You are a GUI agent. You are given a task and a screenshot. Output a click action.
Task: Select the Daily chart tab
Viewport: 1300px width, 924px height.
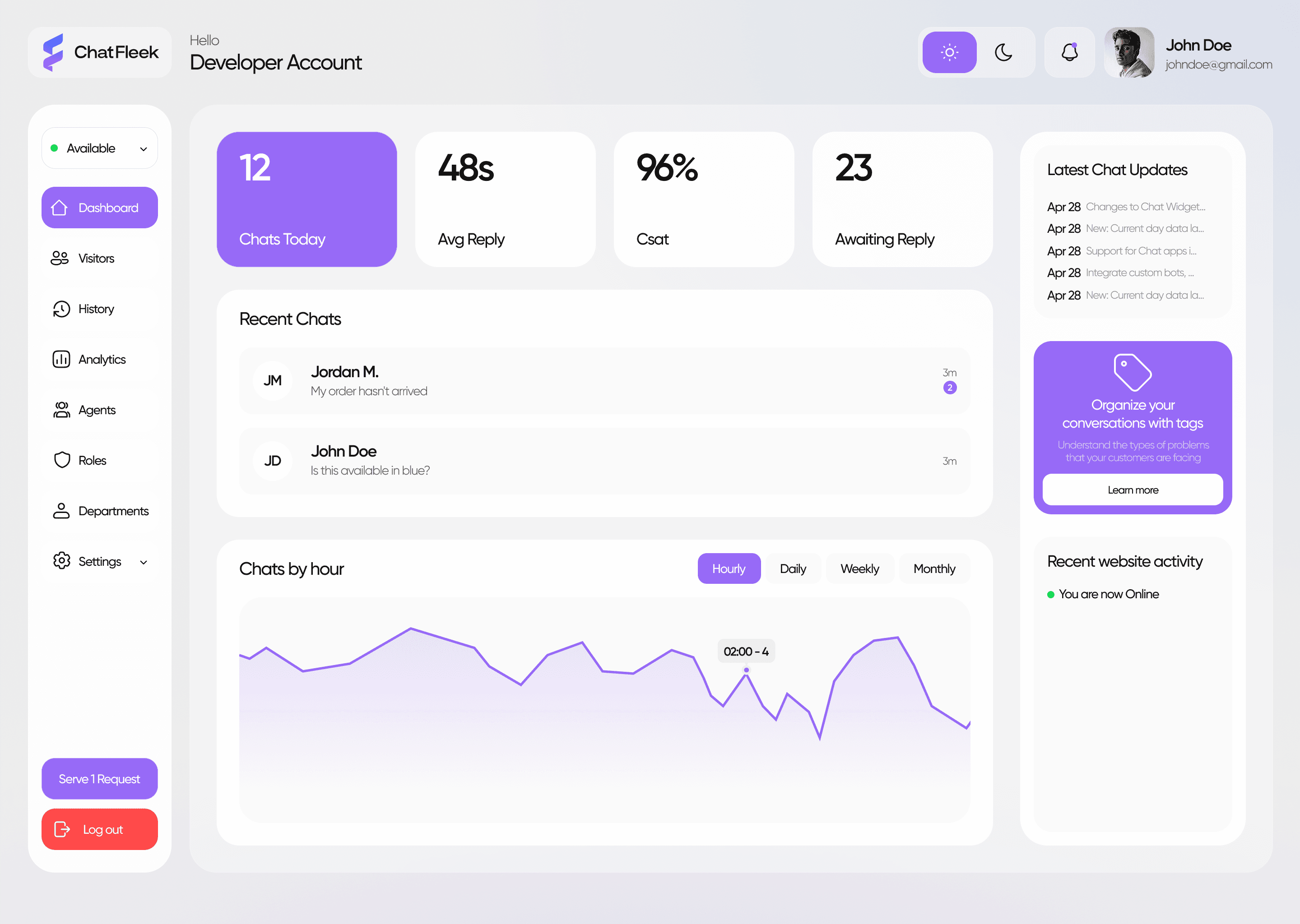(x=793, y=568)
